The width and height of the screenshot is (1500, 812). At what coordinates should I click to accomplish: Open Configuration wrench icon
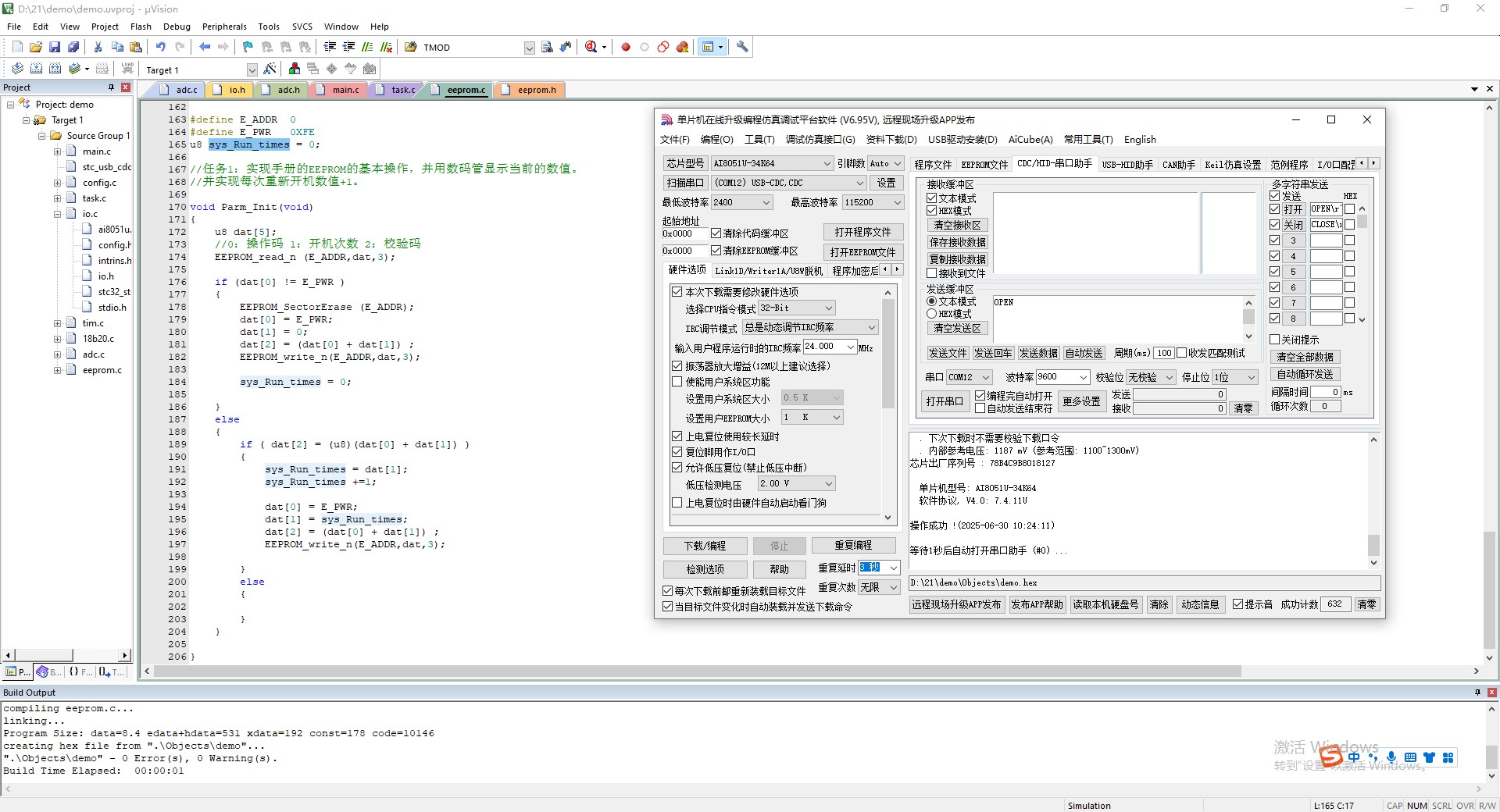(x=742, y=47)
